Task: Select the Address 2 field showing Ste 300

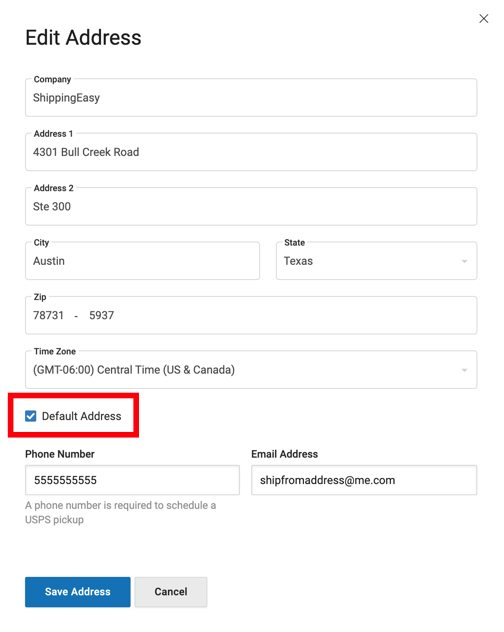Action: (x=251, y=206)
